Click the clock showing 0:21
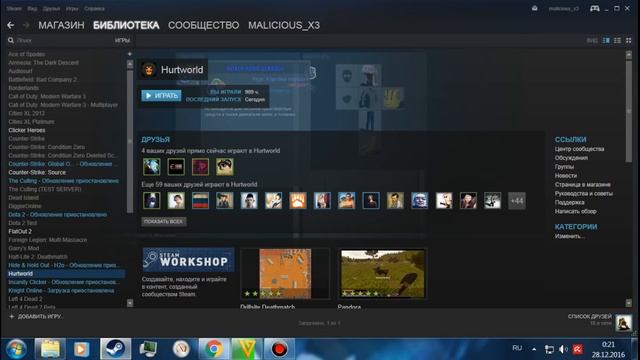 [x=608, y=345]
